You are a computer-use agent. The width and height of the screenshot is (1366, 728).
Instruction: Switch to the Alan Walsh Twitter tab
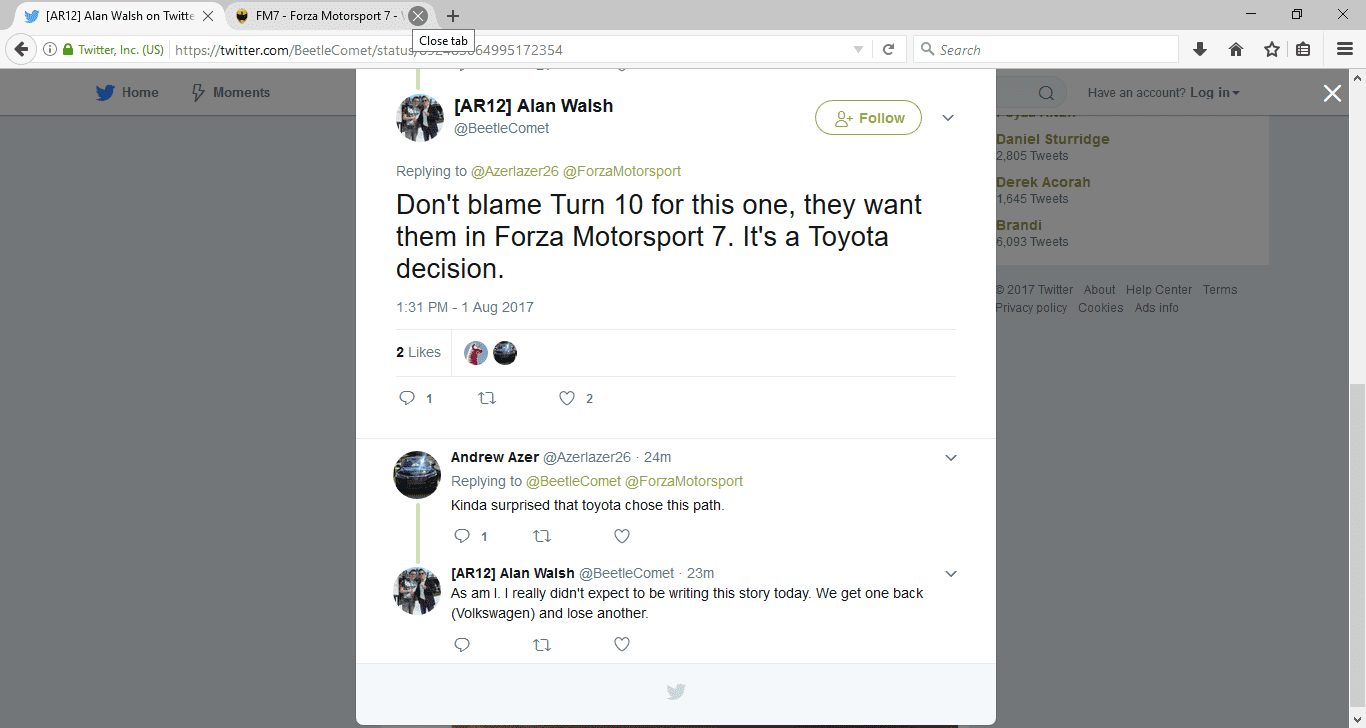[x=118, y=16]
